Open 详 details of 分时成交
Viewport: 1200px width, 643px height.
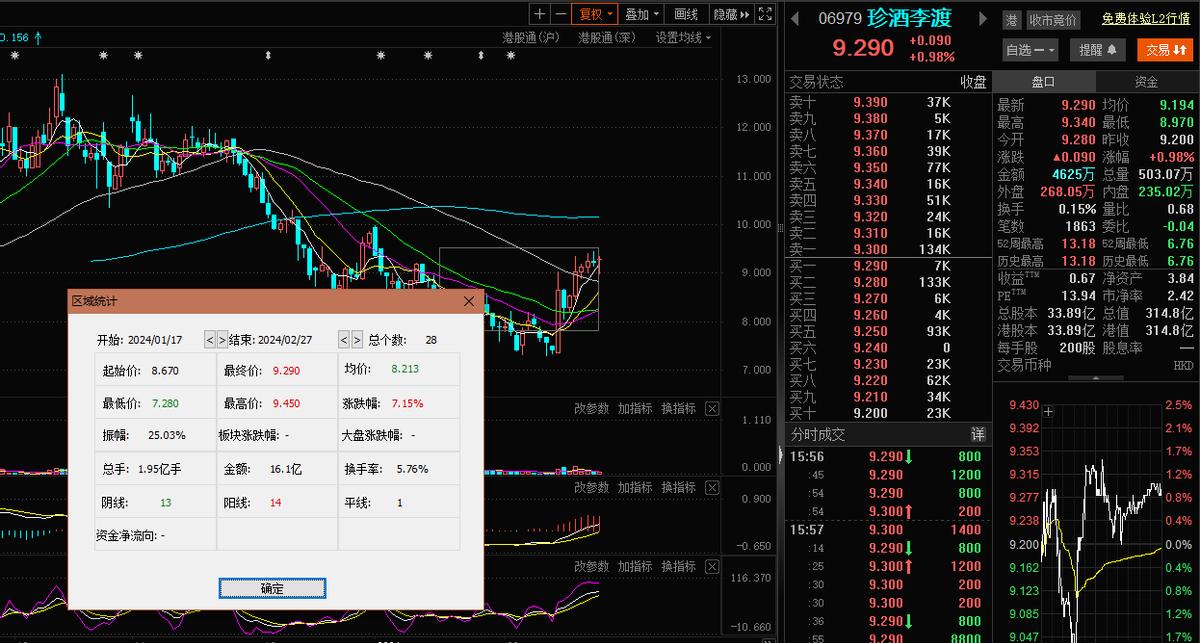pos(978,435)
